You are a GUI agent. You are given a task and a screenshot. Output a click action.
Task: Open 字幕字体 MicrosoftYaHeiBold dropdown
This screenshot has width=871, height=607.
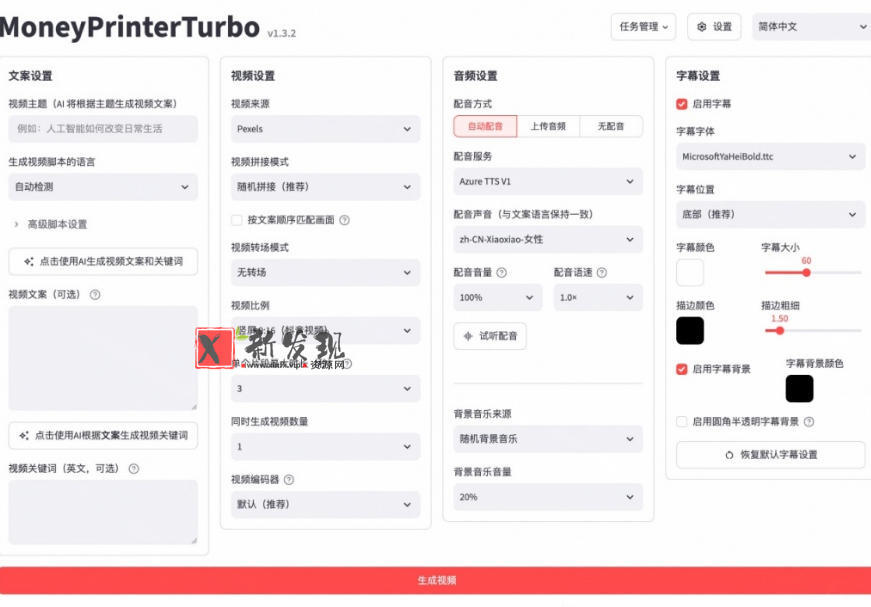coord(770,157)
